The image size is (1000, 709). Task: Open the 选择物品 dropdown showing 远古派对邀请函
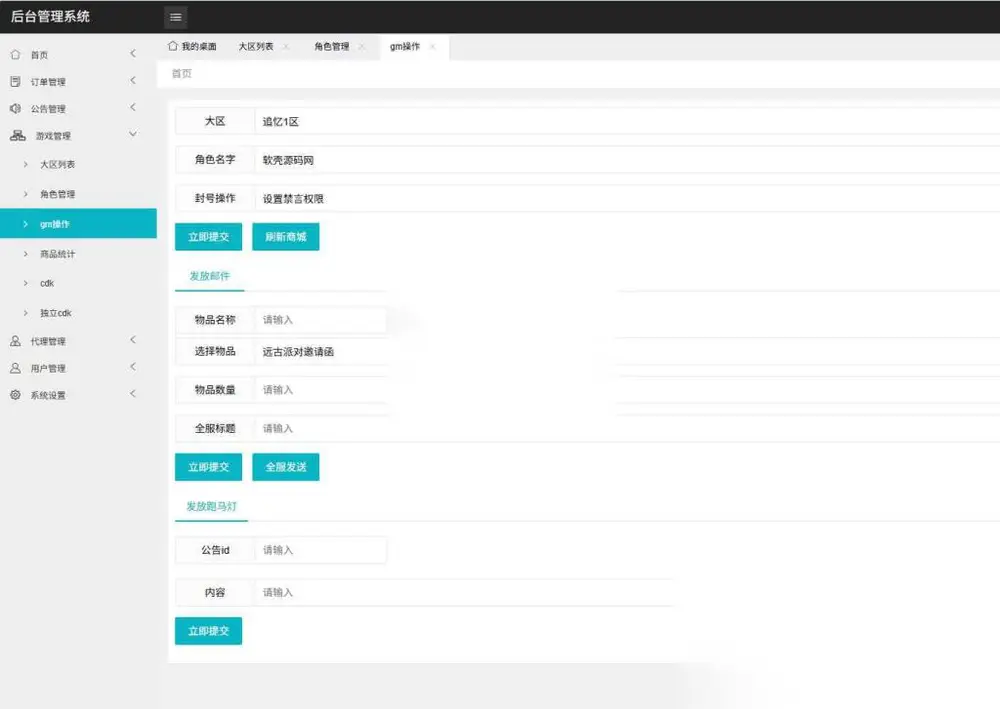[x=627, y=351]
